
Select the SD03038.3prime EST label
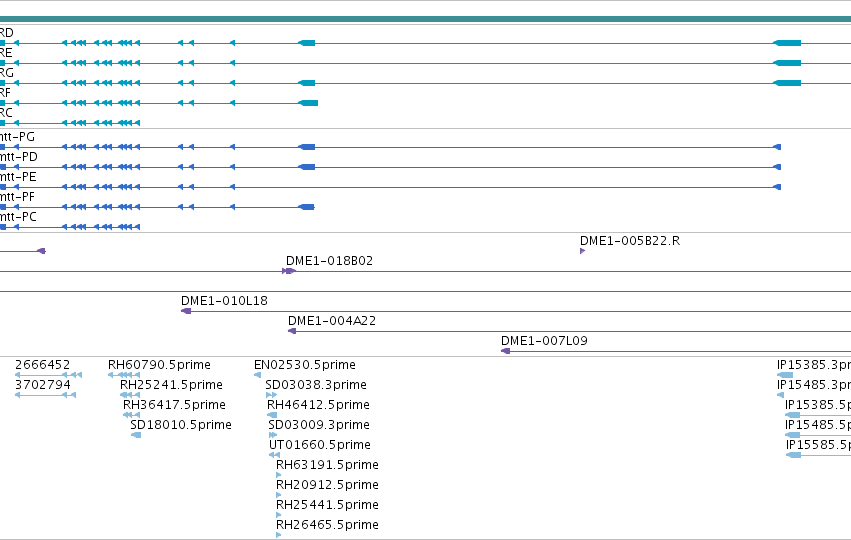316,385
